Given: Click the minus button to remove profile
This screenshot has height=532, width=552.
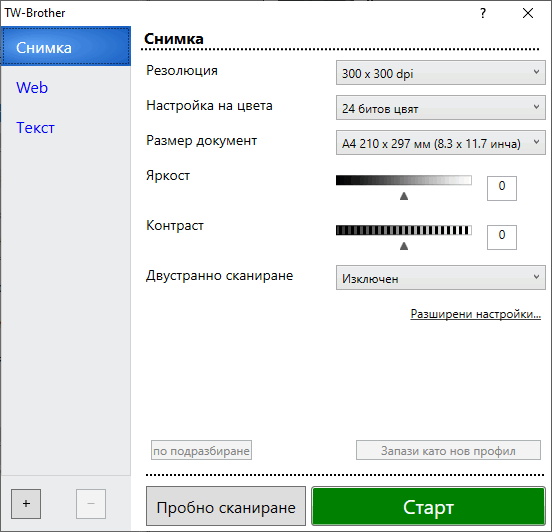Looking at the screenshot, I should 91,504.
